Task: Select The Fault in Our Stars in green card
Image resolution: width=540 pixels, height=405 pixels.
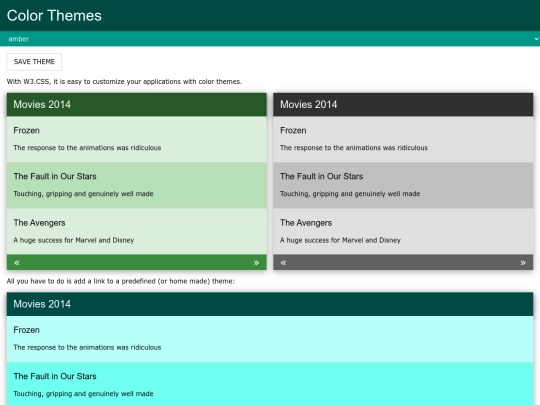Action: (55, 176)
